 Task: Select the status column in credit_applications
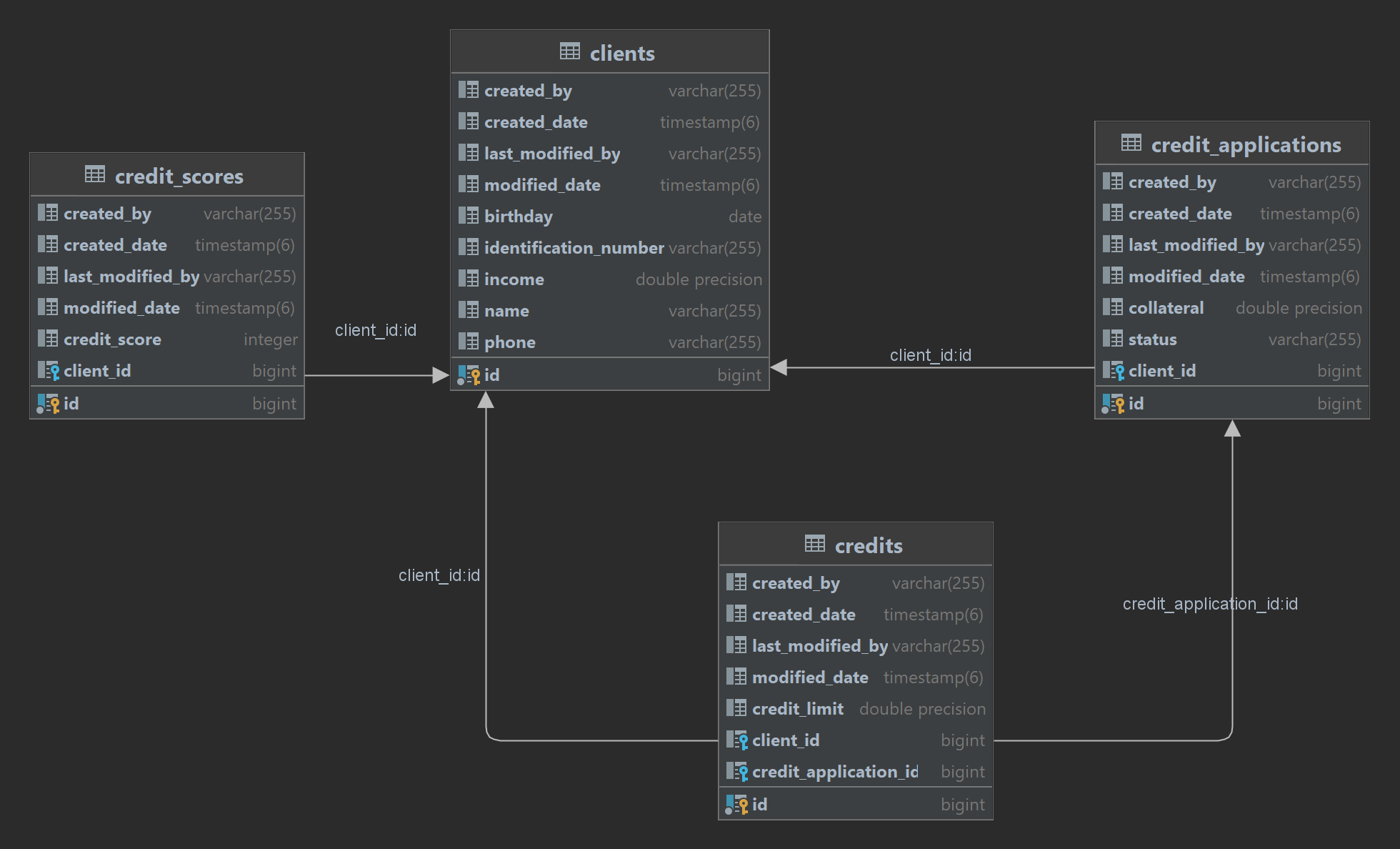[x=1152, y=339]
